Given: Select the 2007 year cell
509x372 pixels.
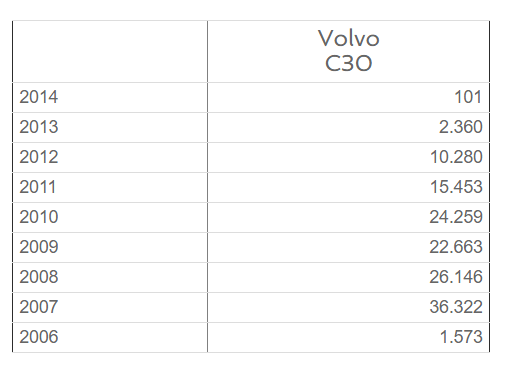Looking at the screenshot, I should coord(110,307).
